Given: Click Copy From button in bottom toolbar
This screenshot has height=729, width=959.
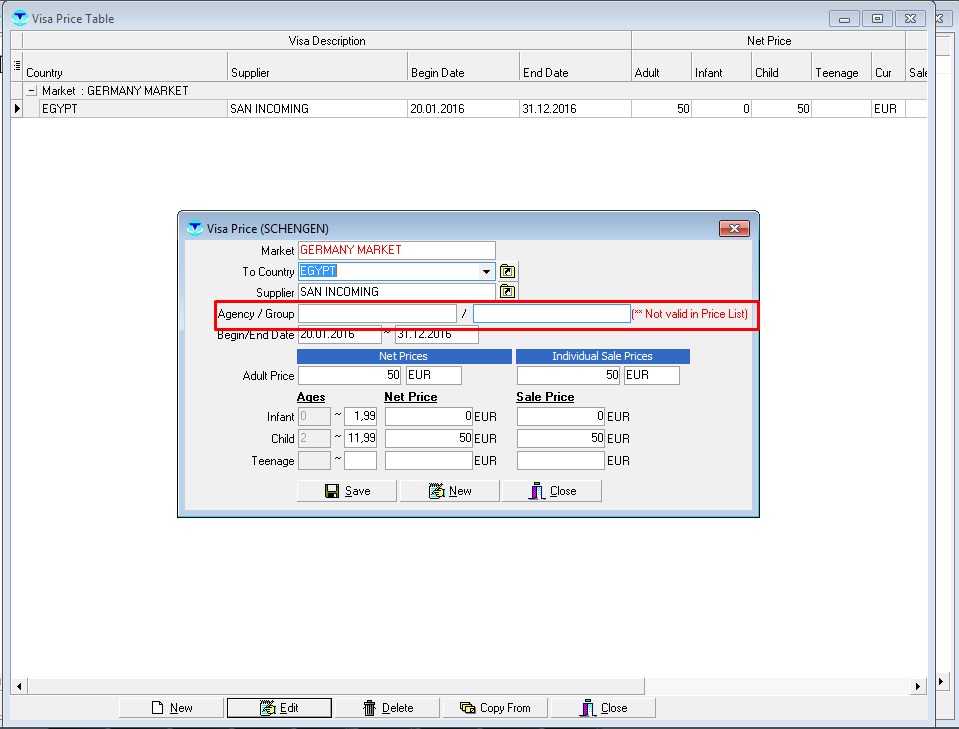Looking at the screenshot, I should tap(496, 708).
